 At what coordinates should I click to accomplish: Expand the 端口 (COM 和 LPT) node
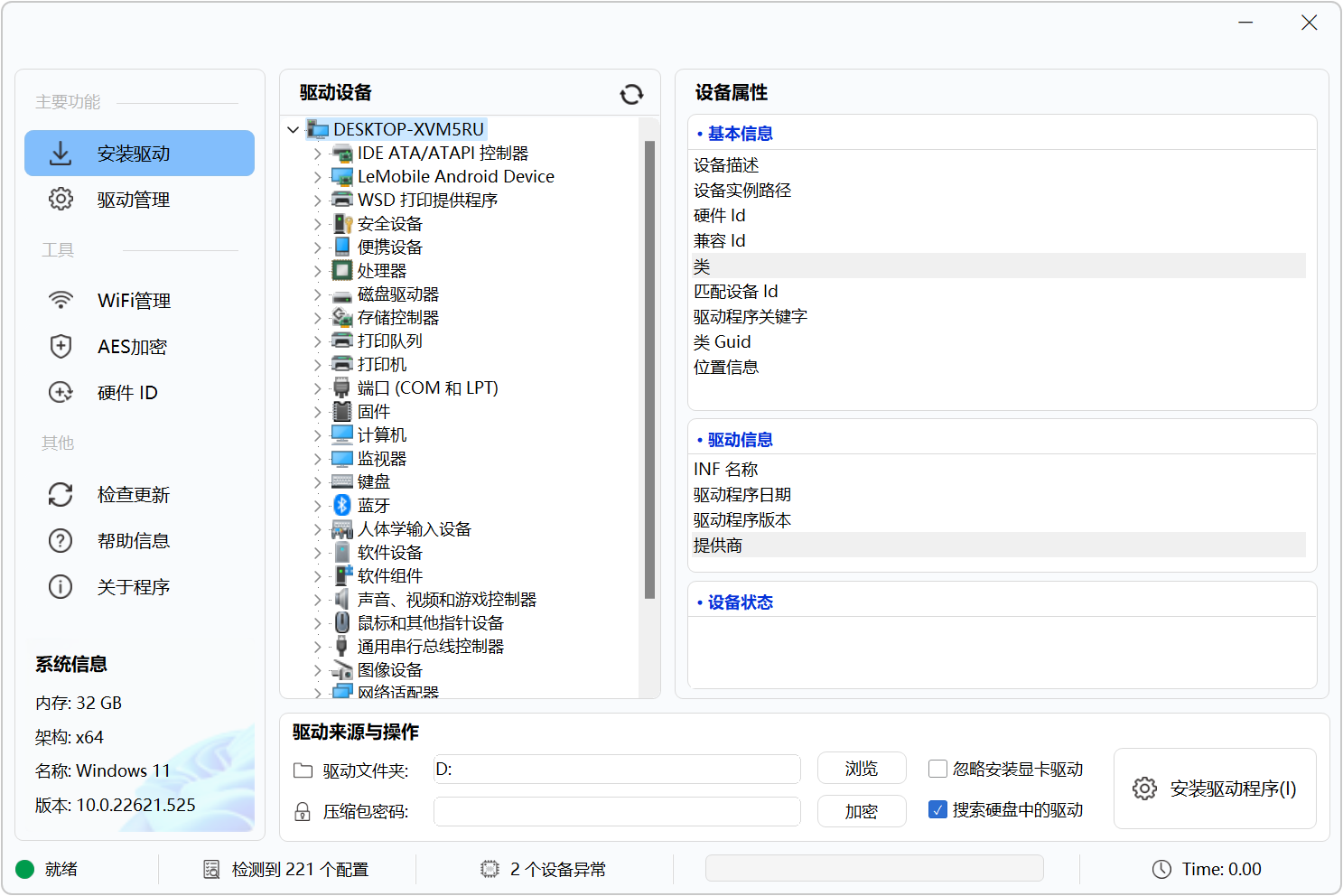tap(317, 388)
